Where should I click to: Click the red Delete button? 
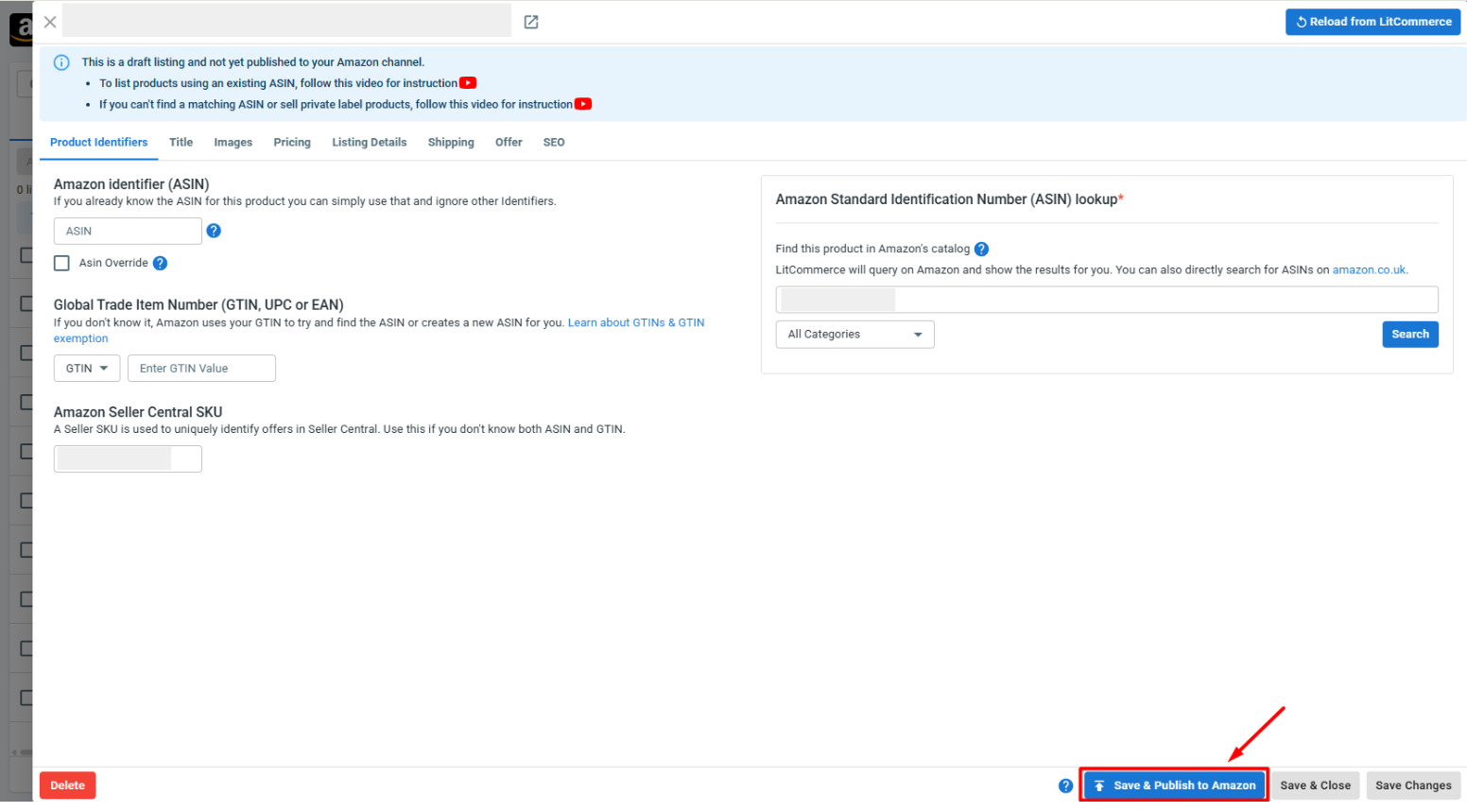[67, 786]
